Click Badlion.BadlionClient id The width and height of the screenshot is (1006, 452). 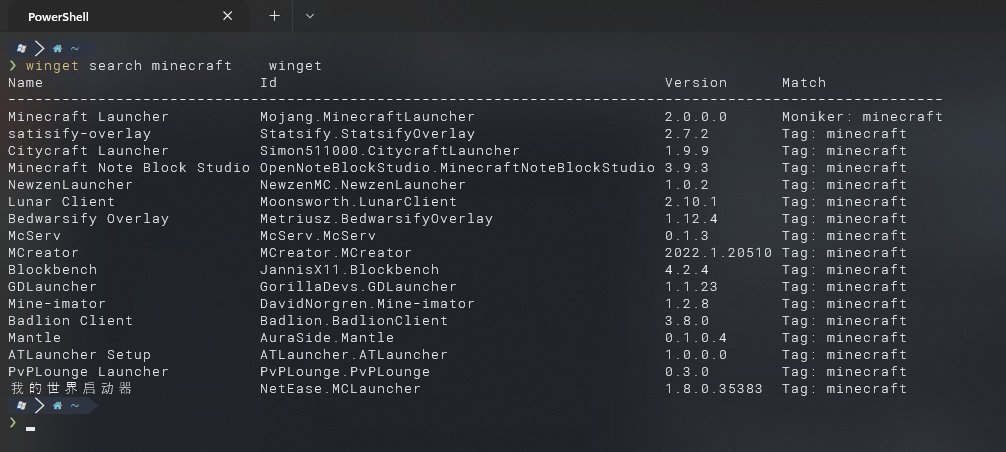(354, 321)
